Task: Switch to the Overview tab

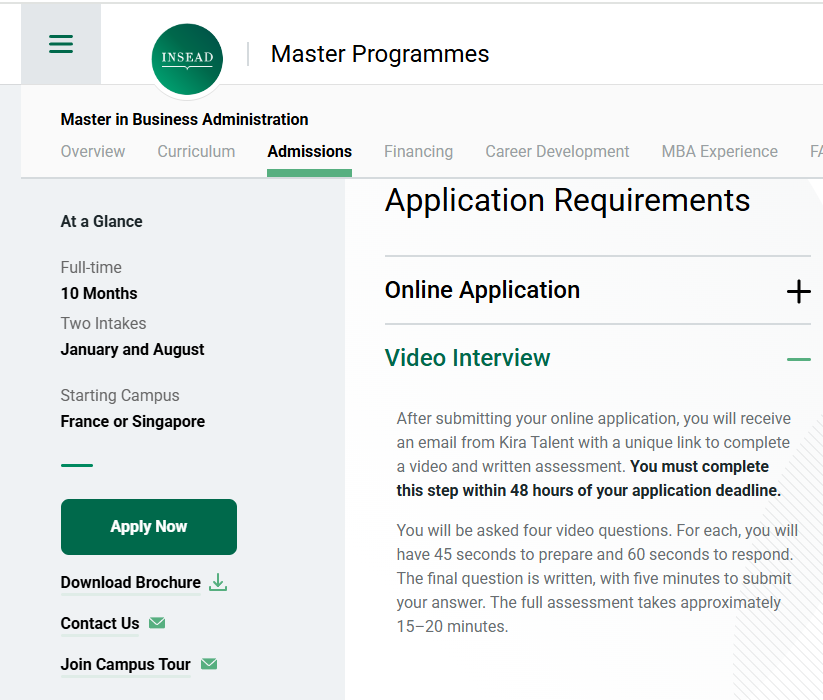Action: click(x=93, y=152)
